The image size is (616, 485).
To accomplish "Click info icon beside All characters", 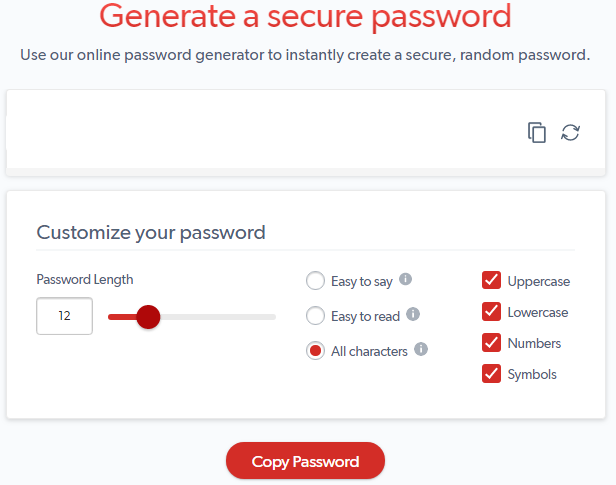I will click(421, 349).
